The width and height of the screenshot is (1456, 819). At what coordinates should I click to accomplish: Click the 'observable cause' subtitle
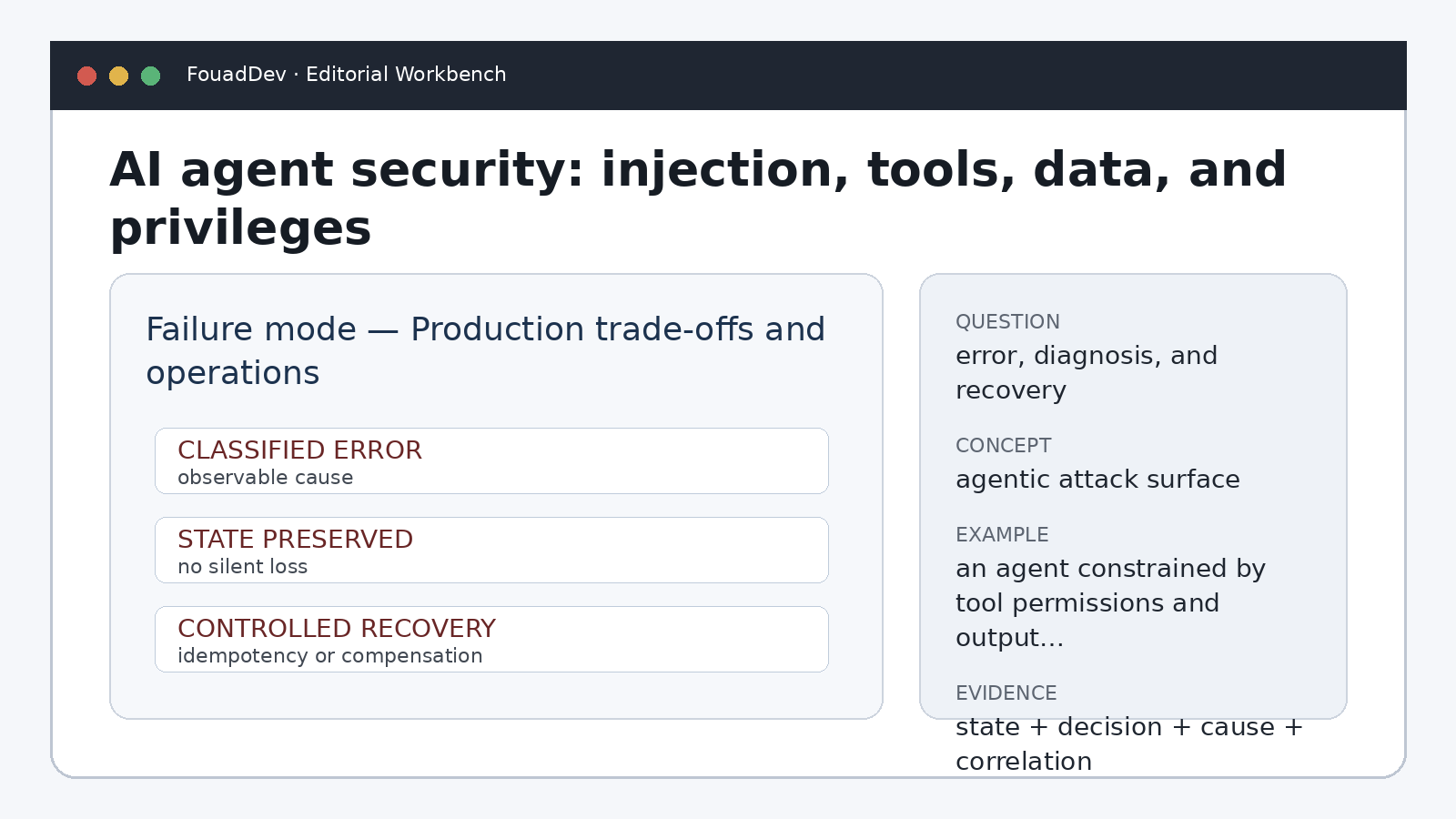(x=265, y=478)
